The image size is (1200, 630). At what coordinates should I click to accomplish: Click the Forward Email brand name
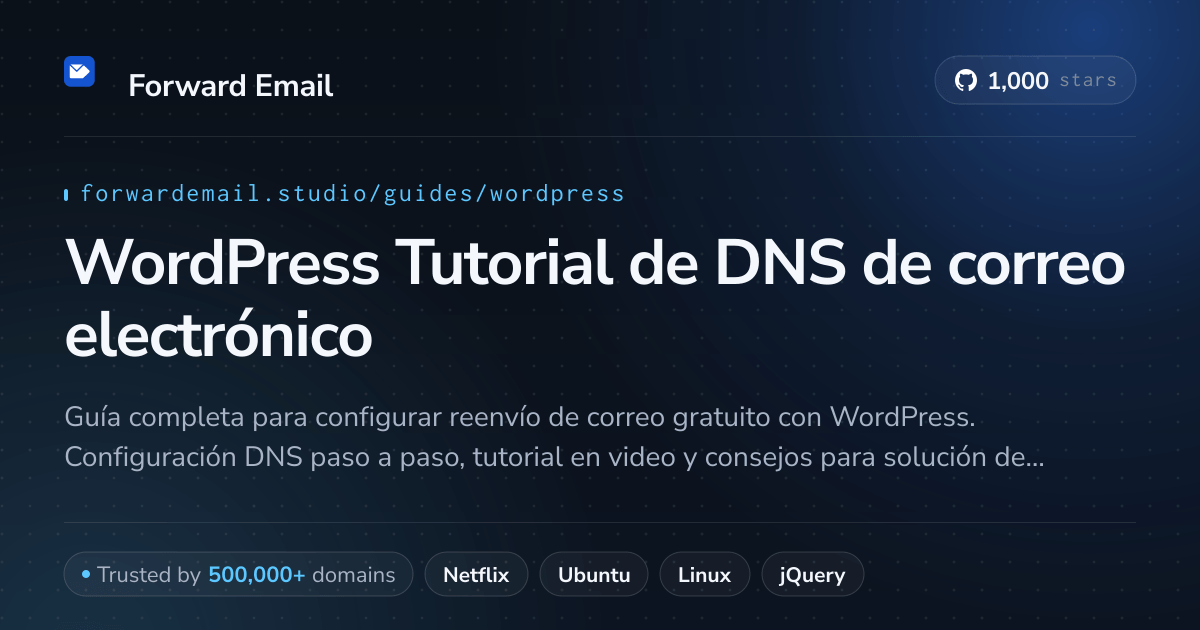(231, 86)
